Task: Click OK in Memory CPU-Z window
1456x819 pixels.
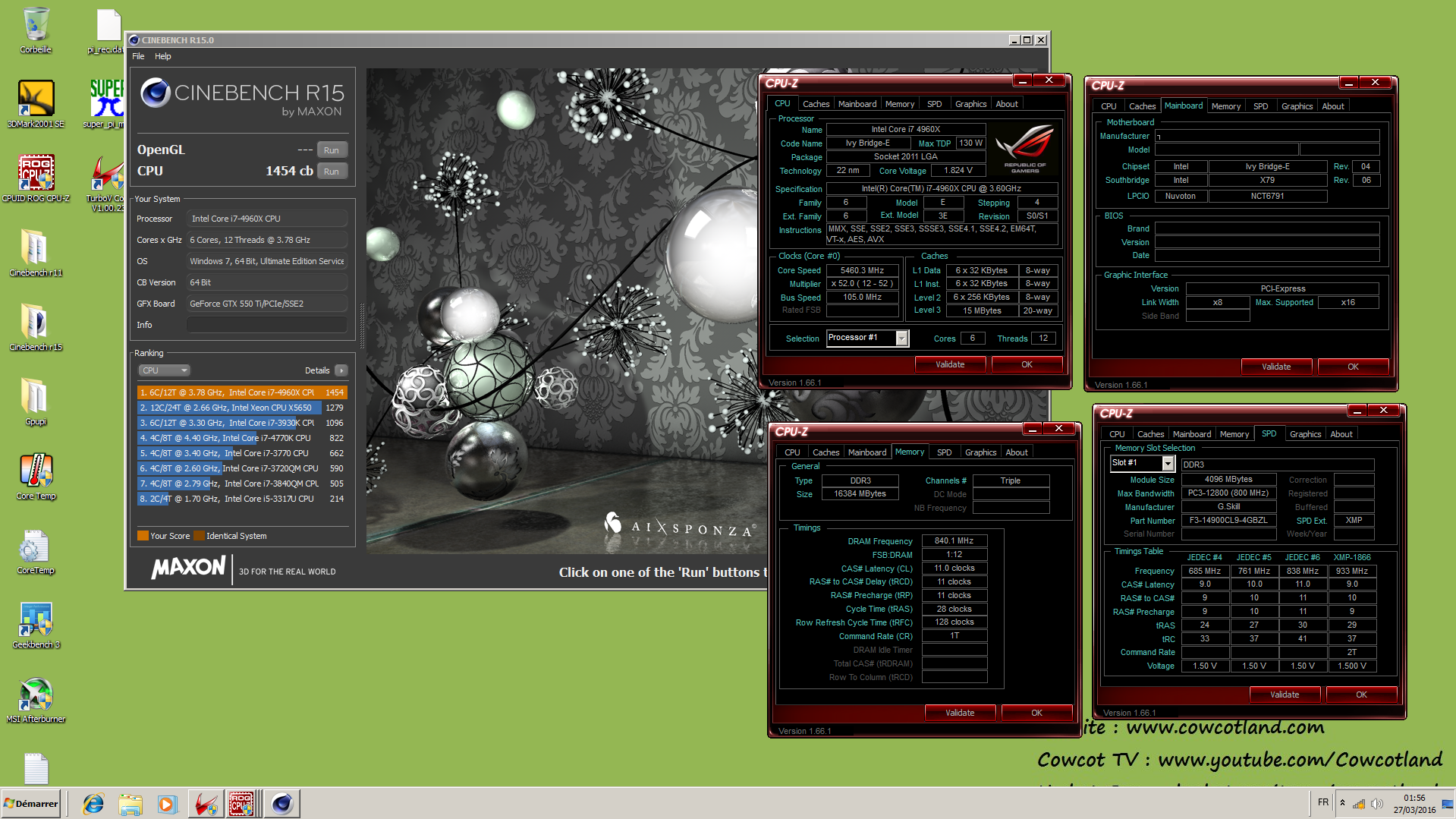Action: 1036,713
